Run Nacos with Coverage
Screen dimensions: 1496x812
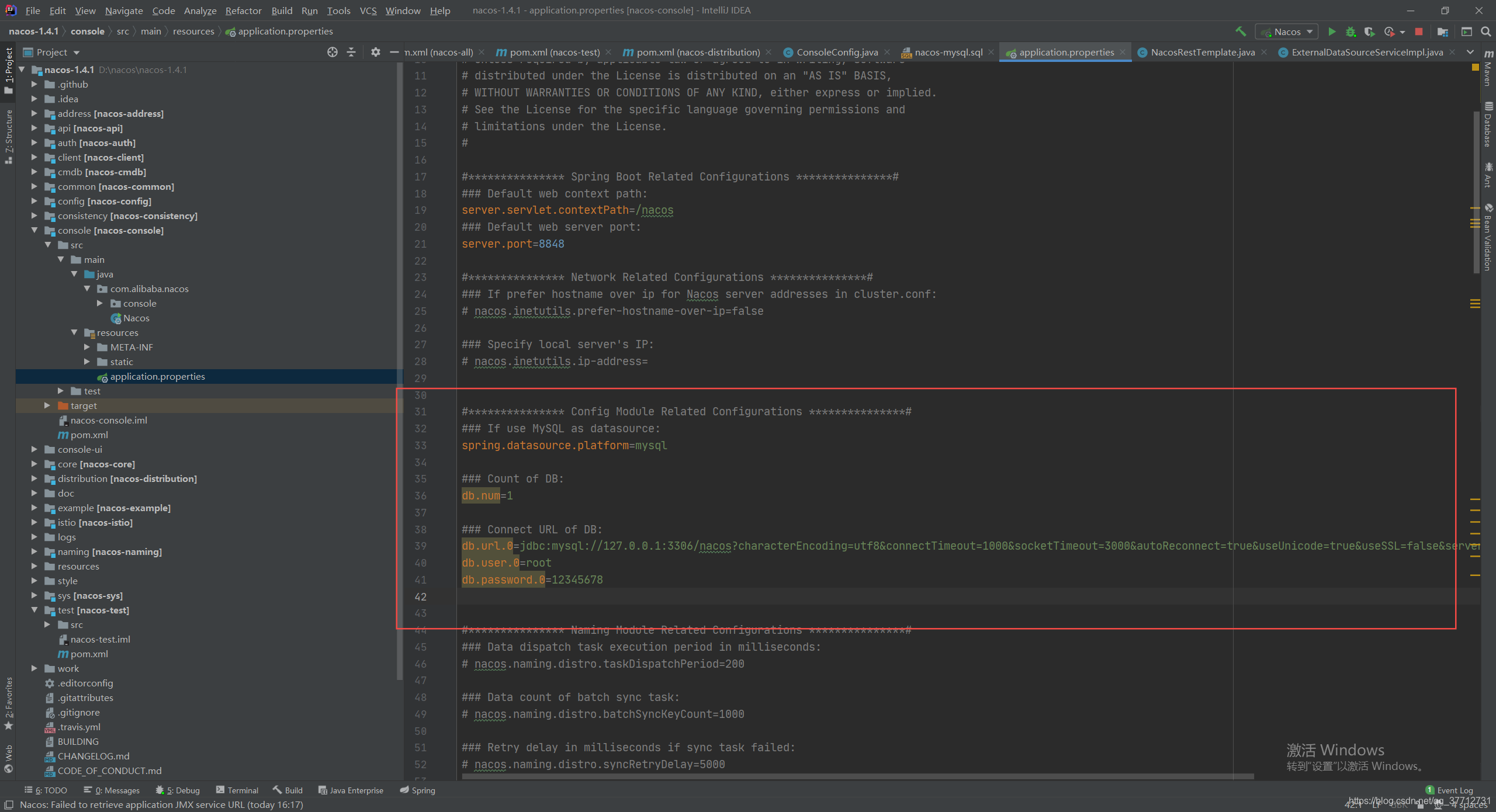[x=1369, y=32]
